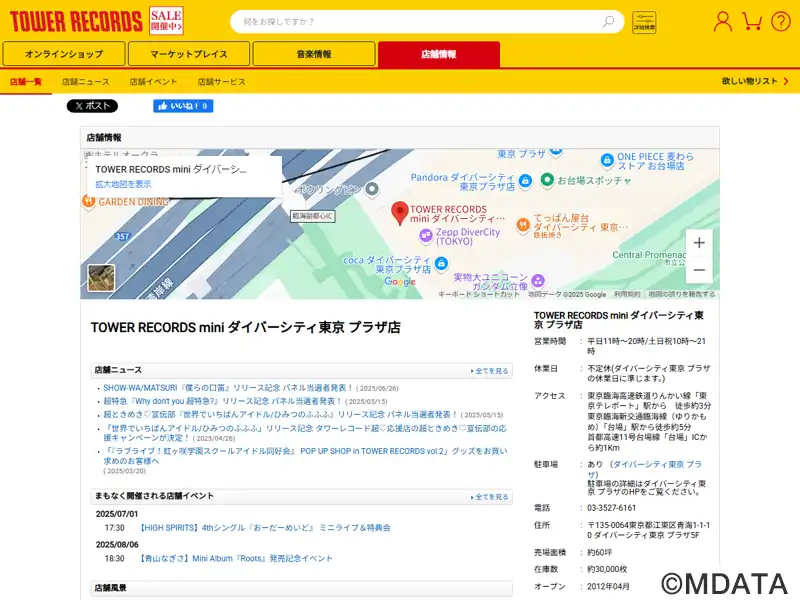Click 2025/07/01 event date
The image size is (800, 600).
[117, 514]
